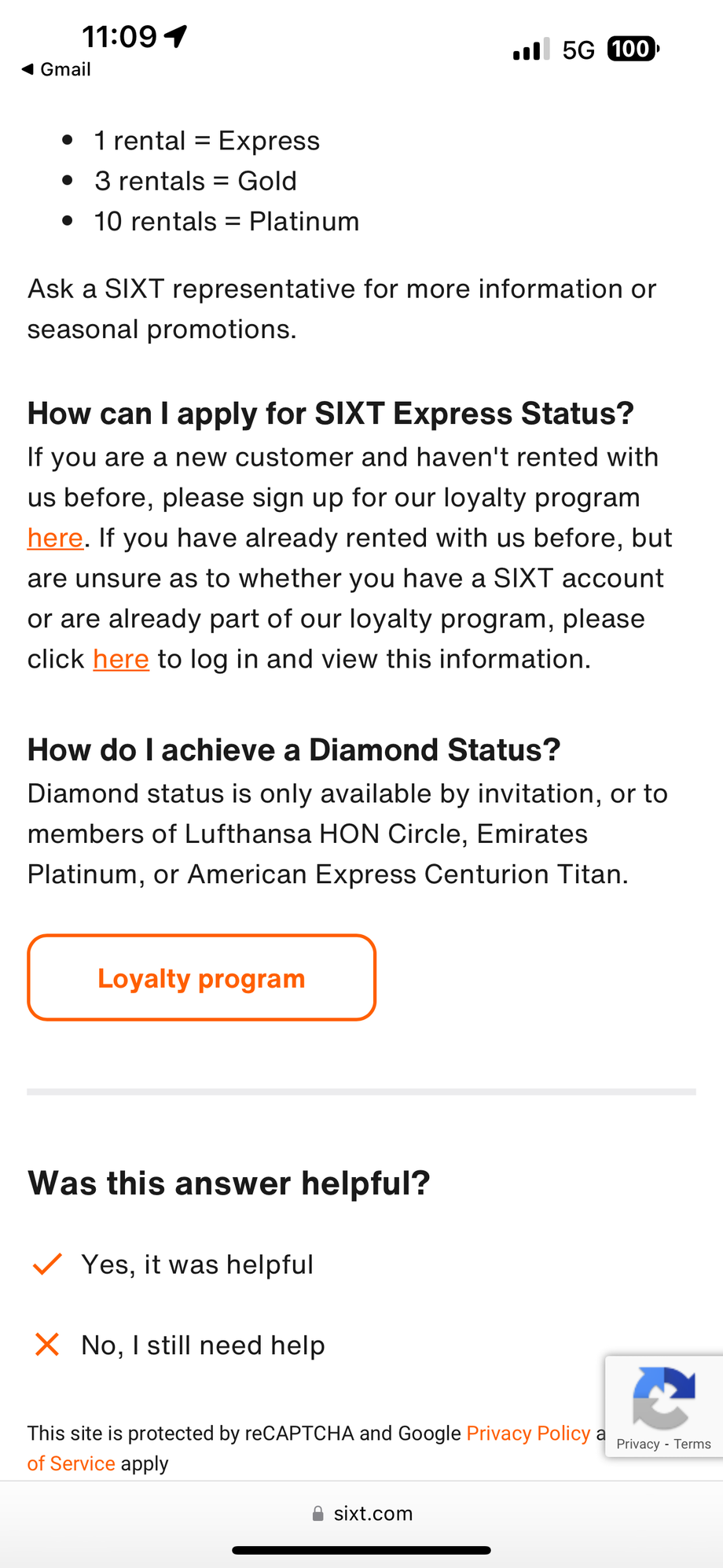Tap the orange checkmark icon

click(47, 1264)
